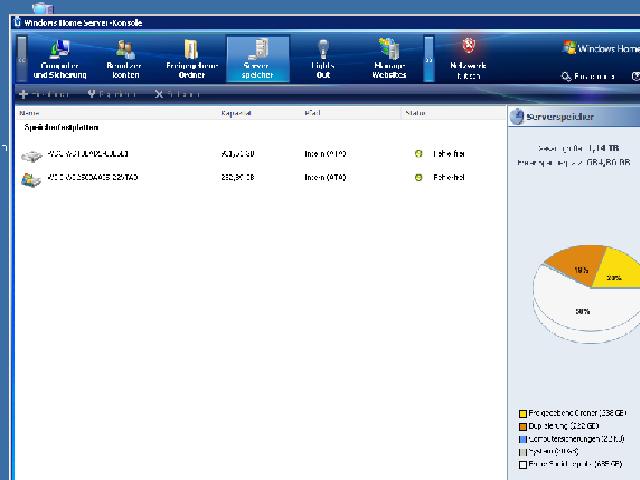Click the desktop icon above the console window
The width and height of the screenshot is (640, 480).
tap(43, 7)
